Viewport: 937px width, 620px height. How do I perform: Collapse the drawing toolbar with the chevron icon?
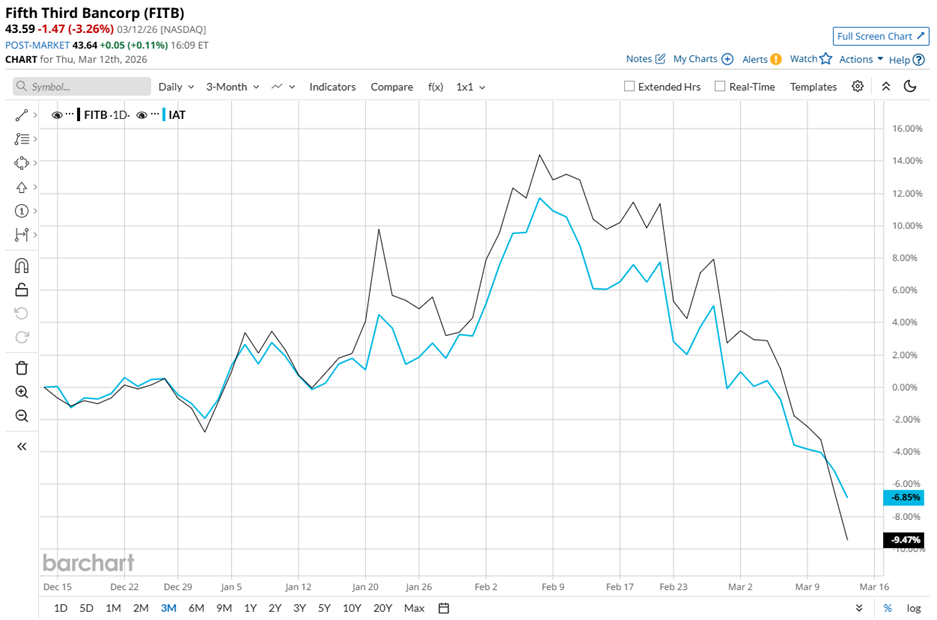tap(19, 447)
